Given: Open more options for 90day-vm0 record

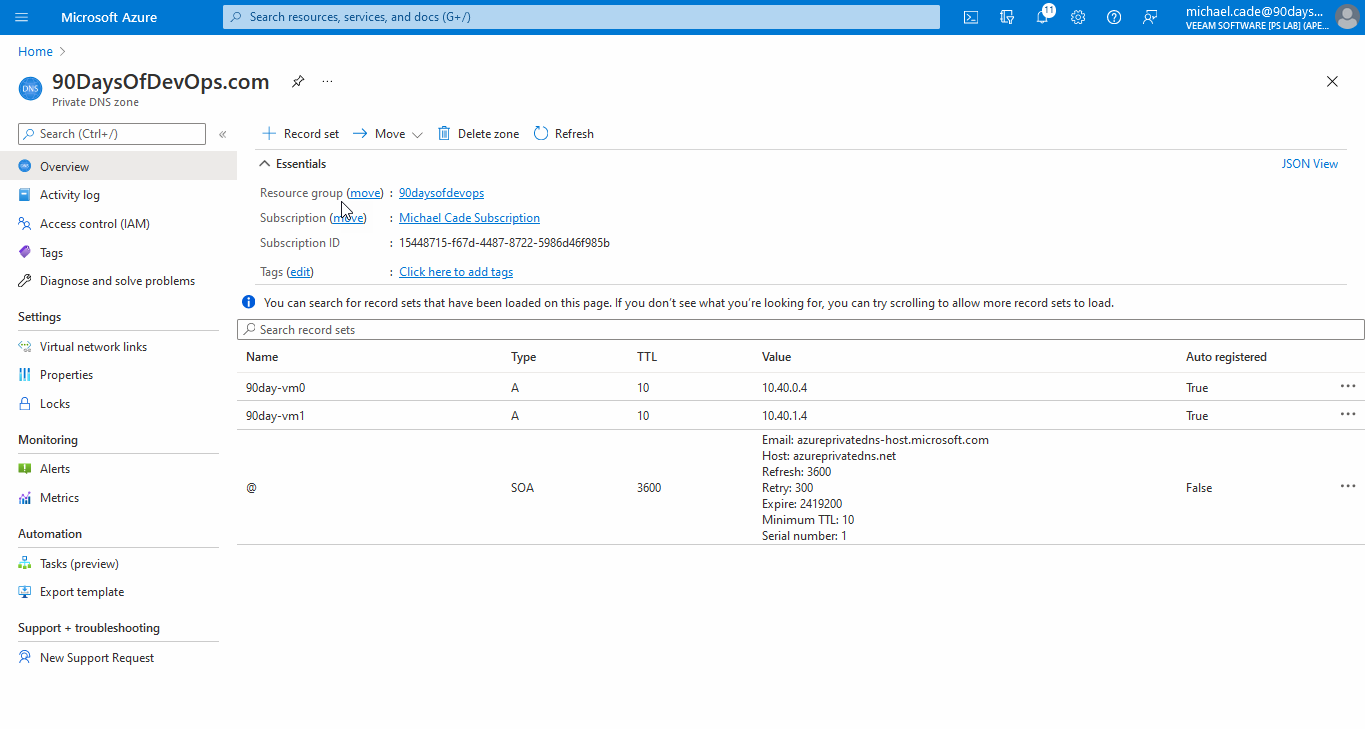Looking at the screenshot, I should (x=1347, y=386).
